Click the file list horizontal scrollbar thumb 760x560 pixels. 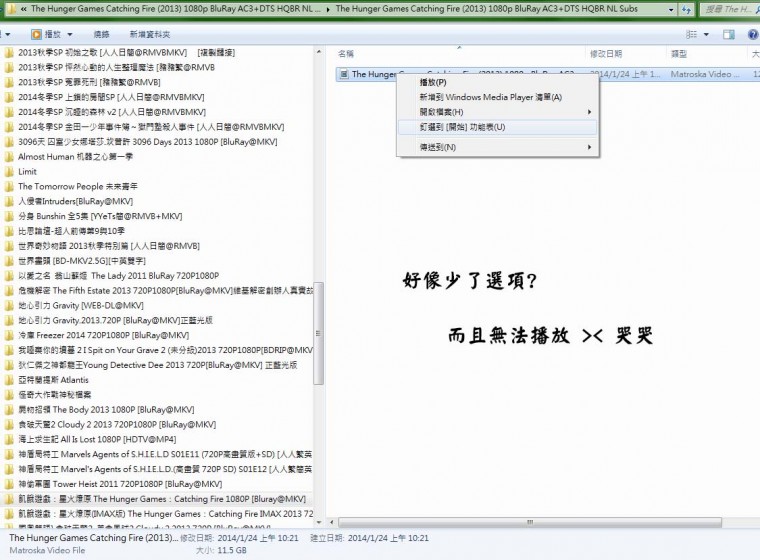click(530, 522)
